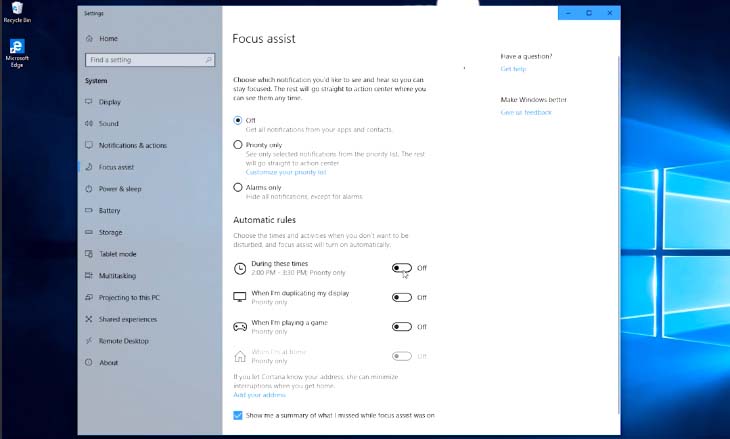Click the Remote Desktop icon

pyautogui.click(x=89, y=341)
